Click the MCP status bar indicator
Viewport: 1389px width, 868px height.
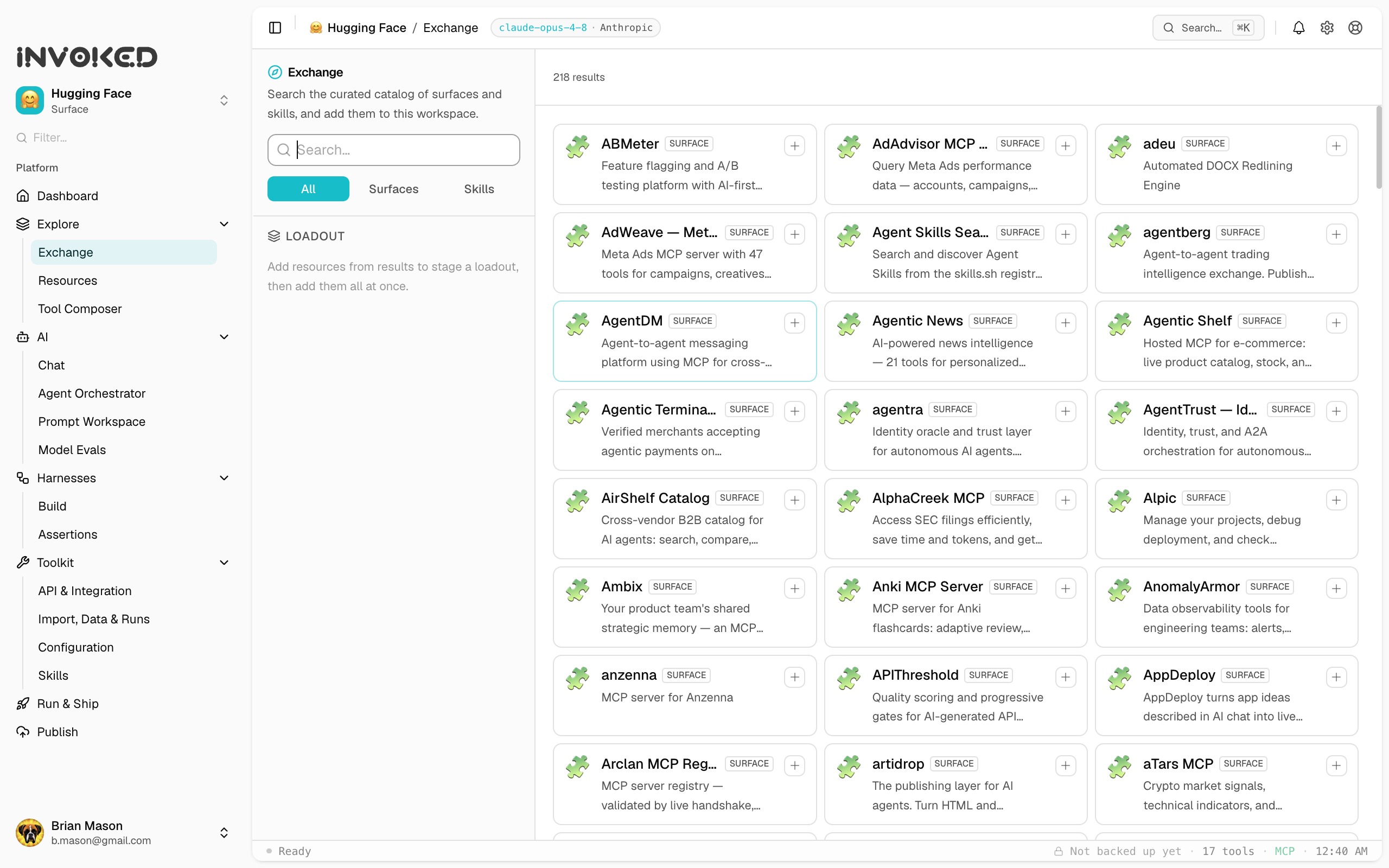click(x=1284, y=851)
